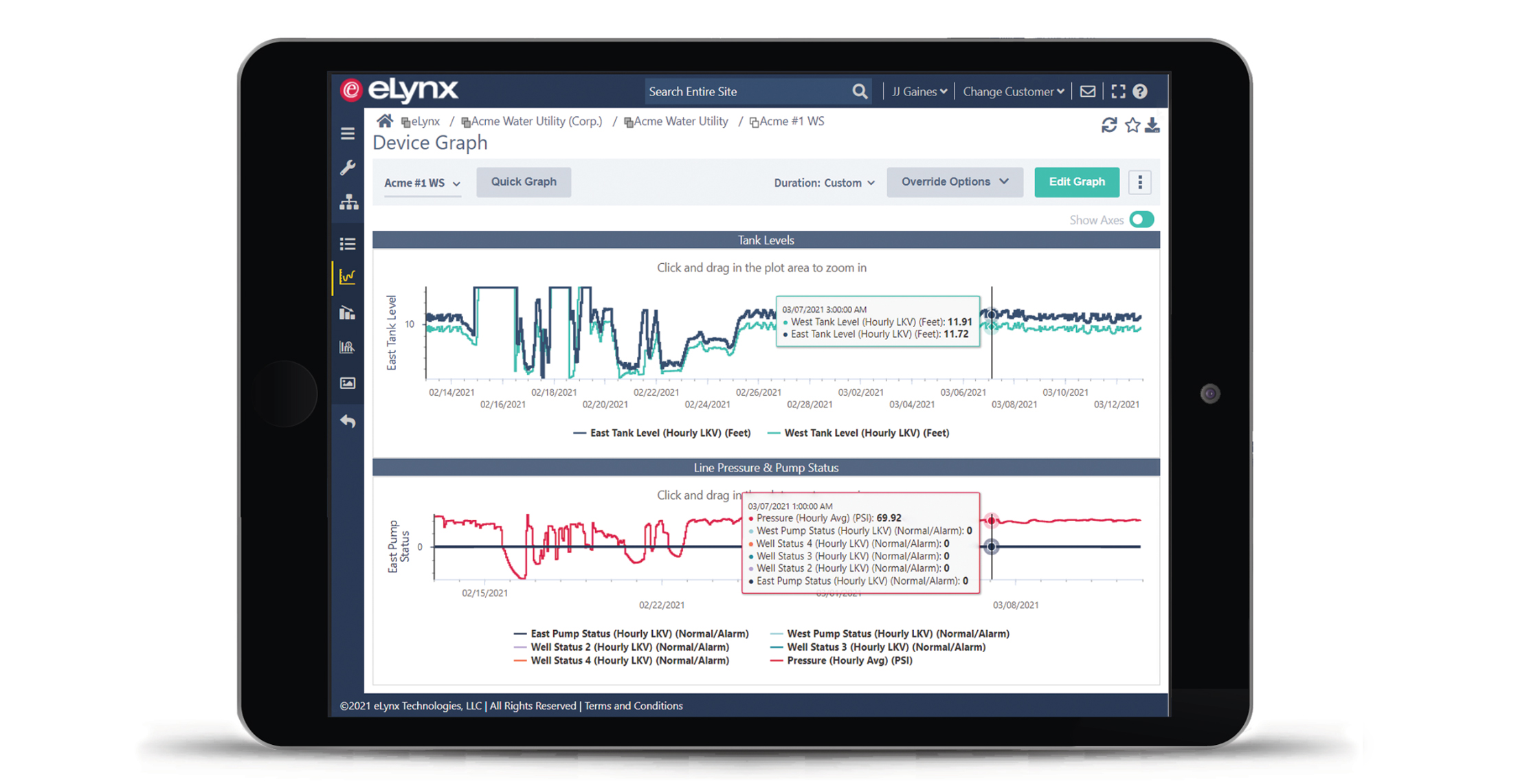Open the Override Options dropdown
Viewport: 1529px width, 784px height.
tap(954, 182)
